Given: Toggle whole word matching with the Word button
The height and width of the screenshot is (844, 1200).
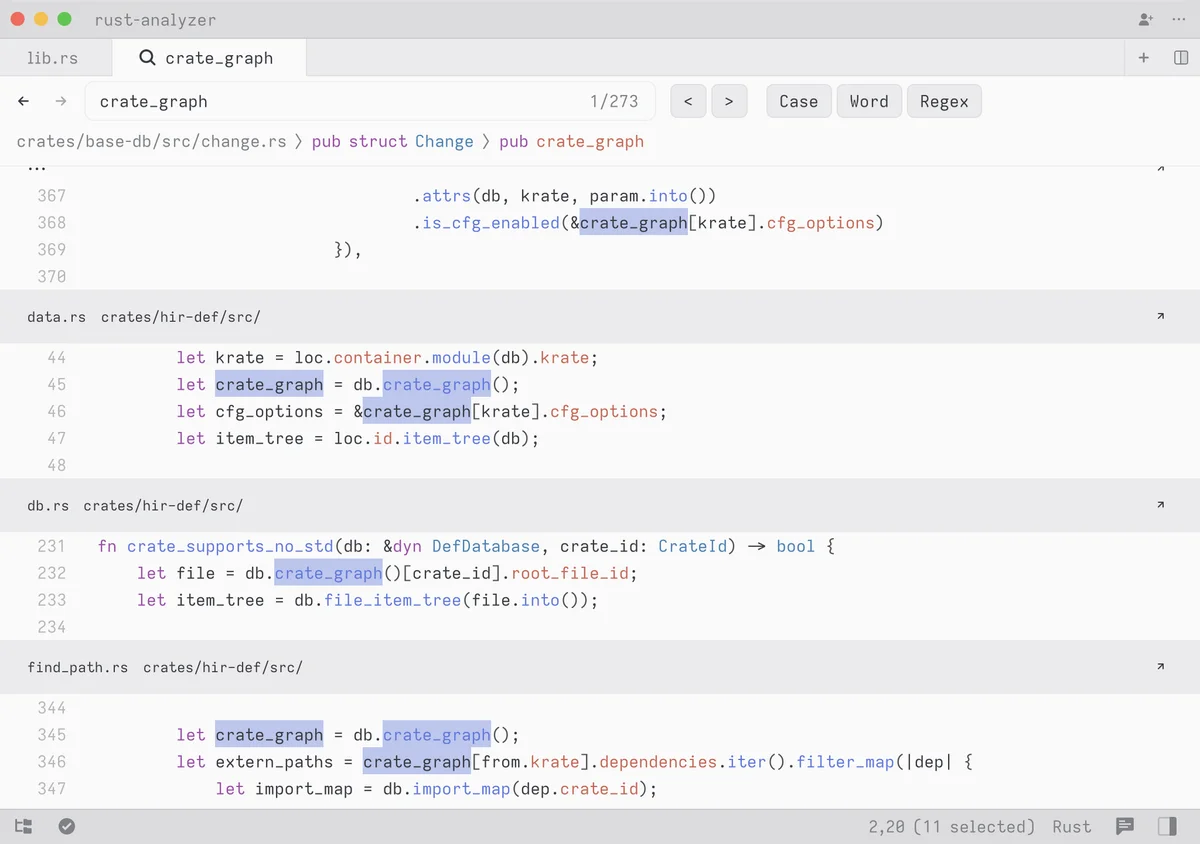Looking at the screenshot, I should [x=869, y=100].
